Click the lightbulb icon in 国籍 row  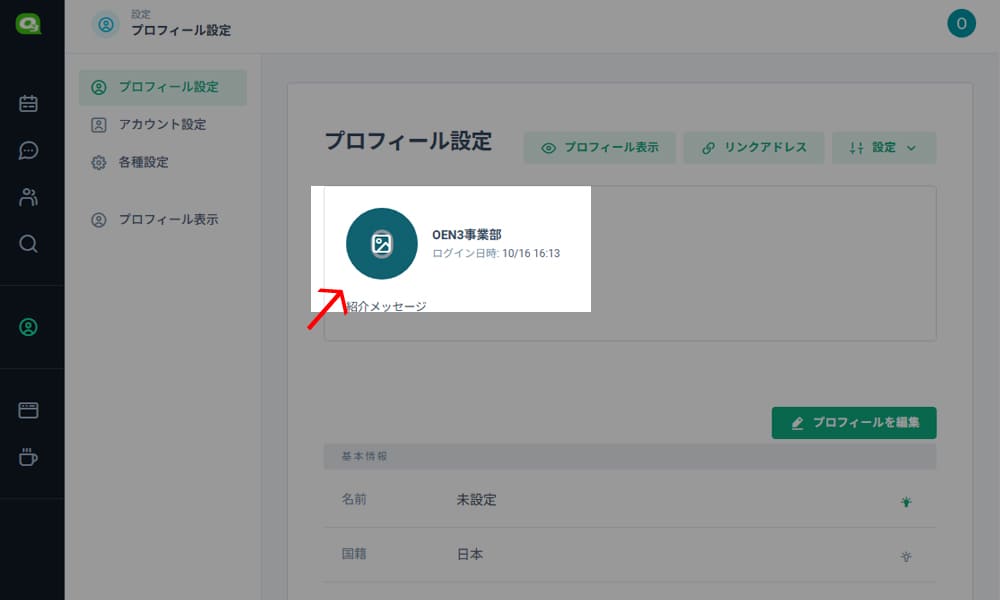tap(906, 556)
